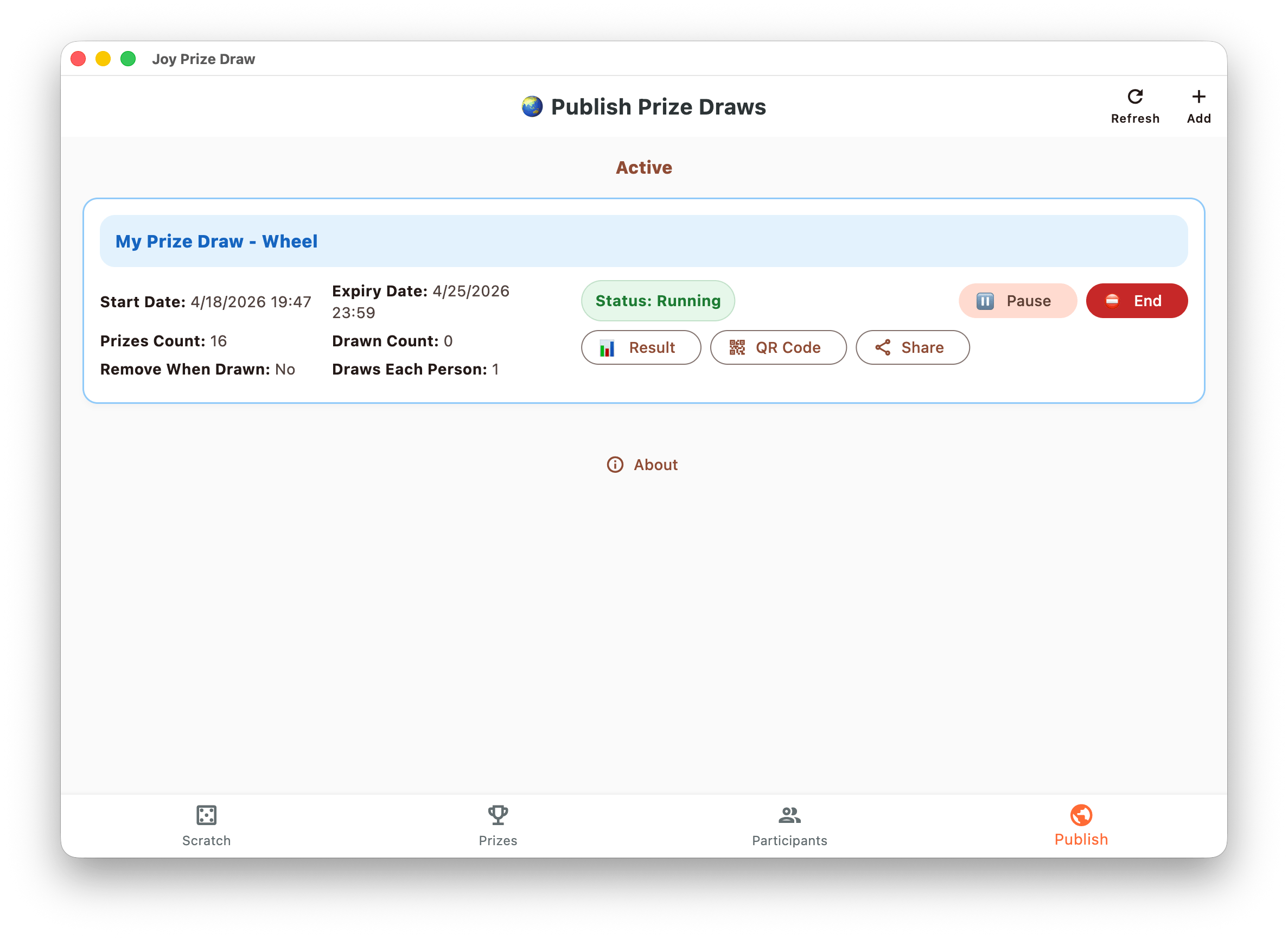Open the Scratch tab
The height and width of the screenshot is (938, 1288).
pos(206,826)
